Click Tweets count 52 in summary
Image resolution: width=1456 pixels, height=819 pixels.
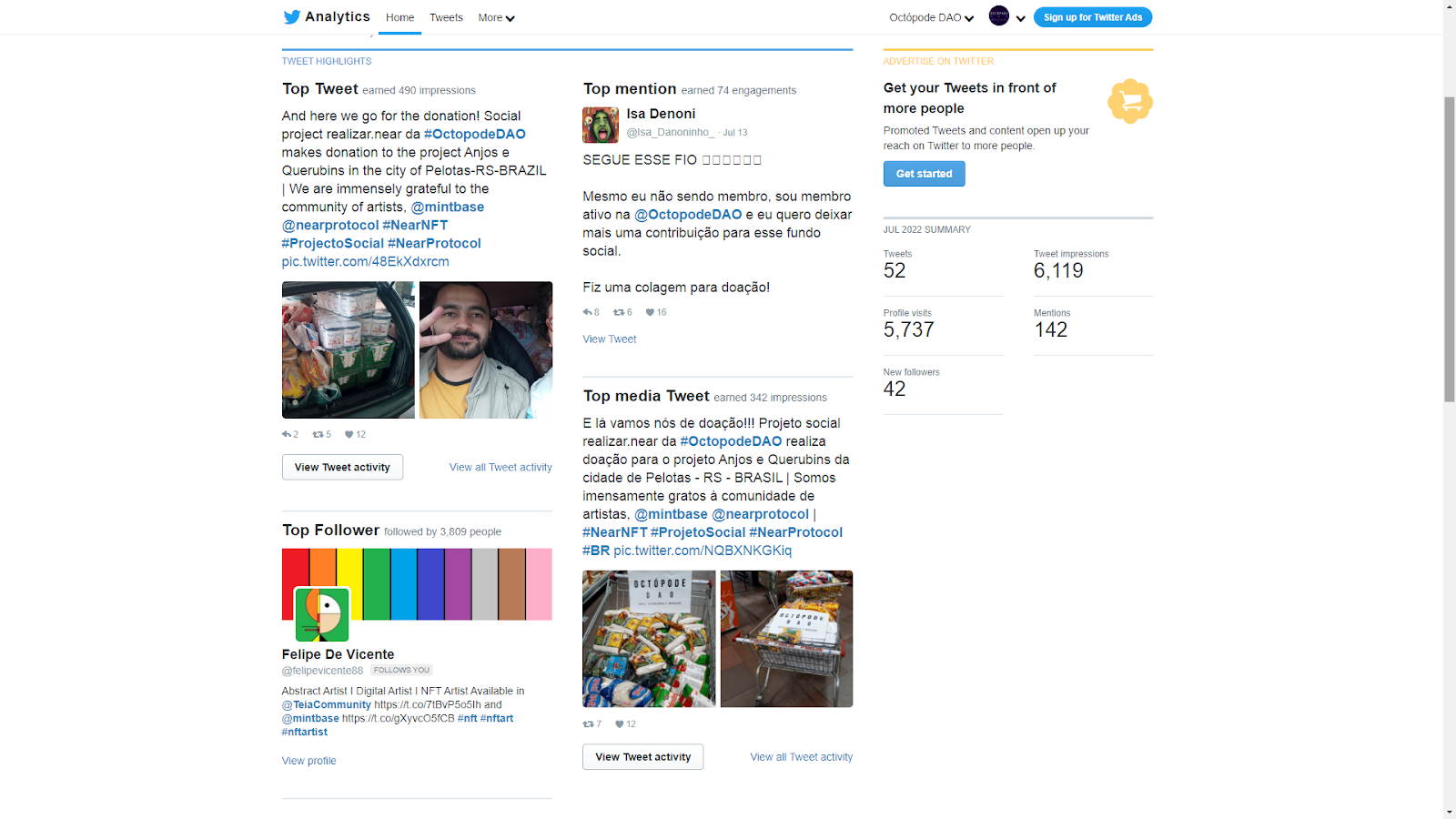tap(895, 271)
